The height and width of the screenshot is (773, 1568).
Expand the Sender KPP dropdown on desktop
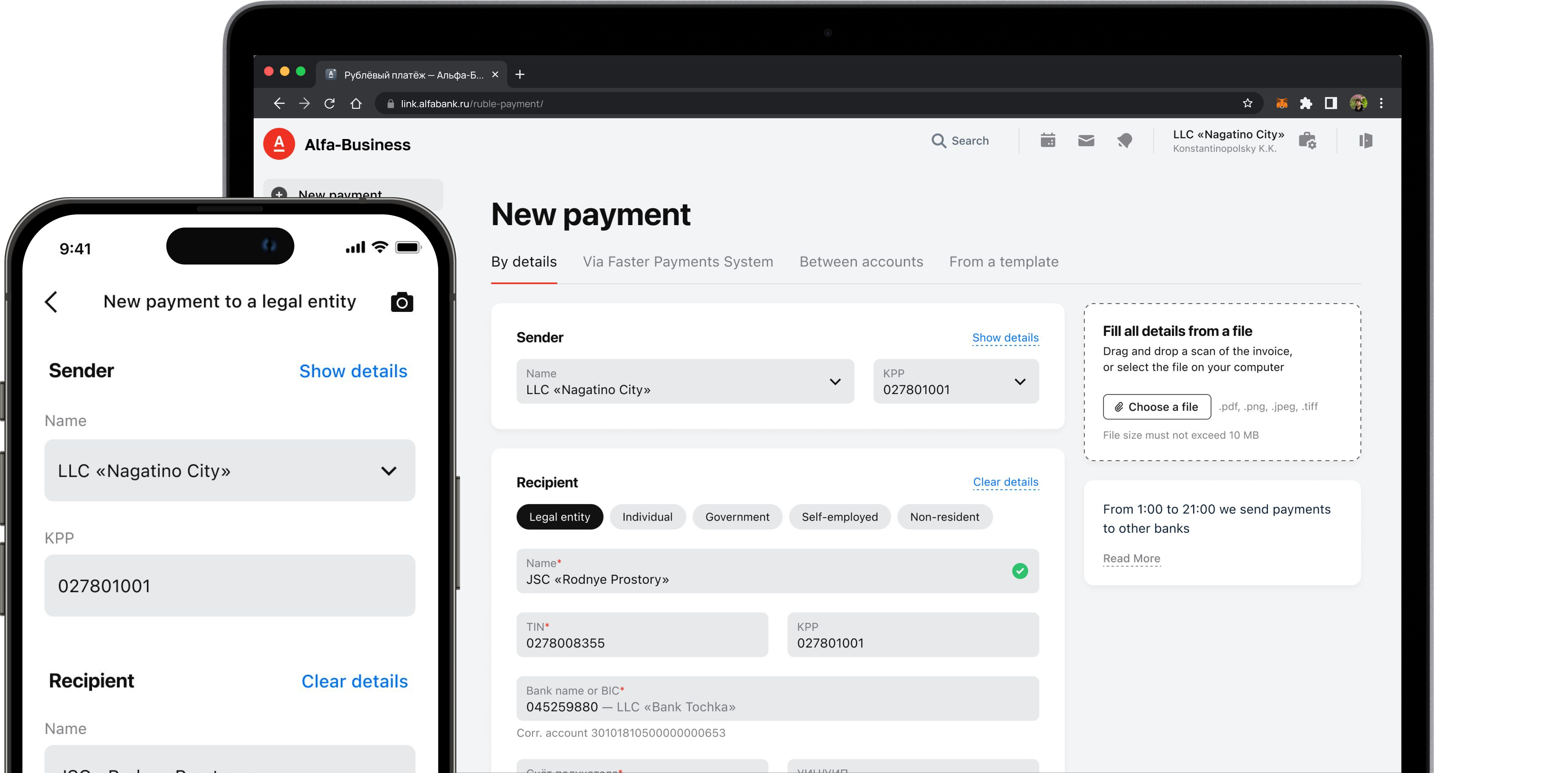coord(956,382)
